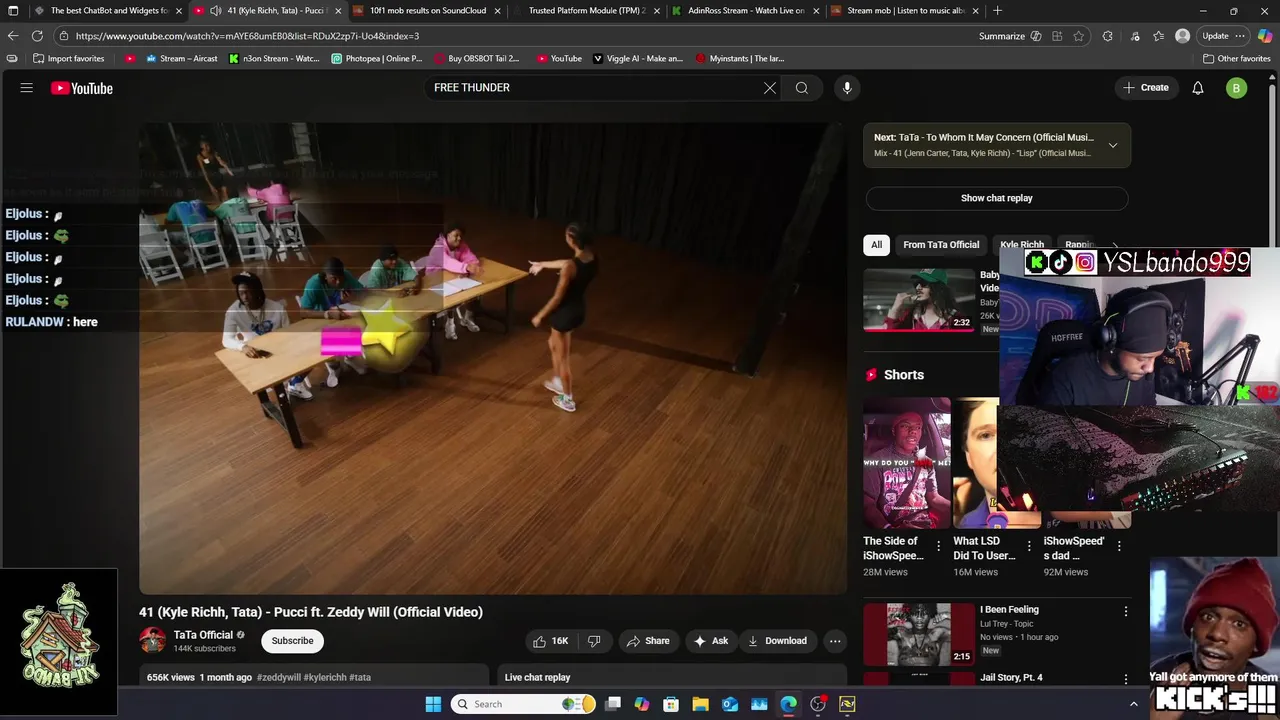Select the All filter chip
Viewport: 1280px width, 720px height.
pos(876,245)
